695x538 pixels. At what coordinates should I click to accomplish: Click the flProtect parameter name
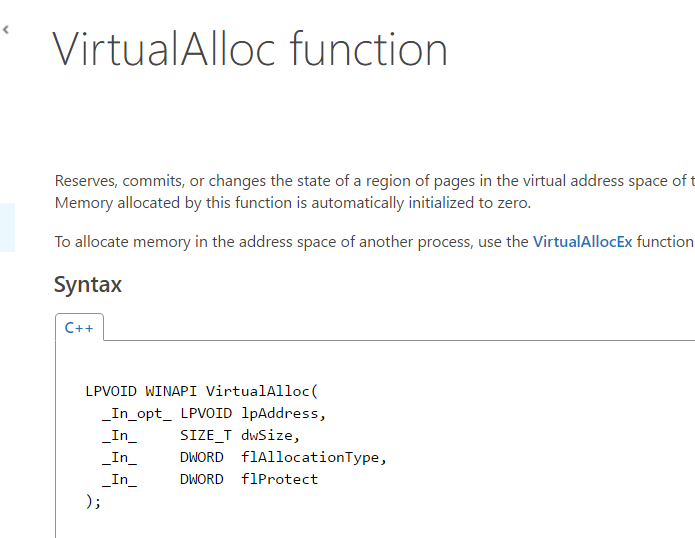(279, 479)
